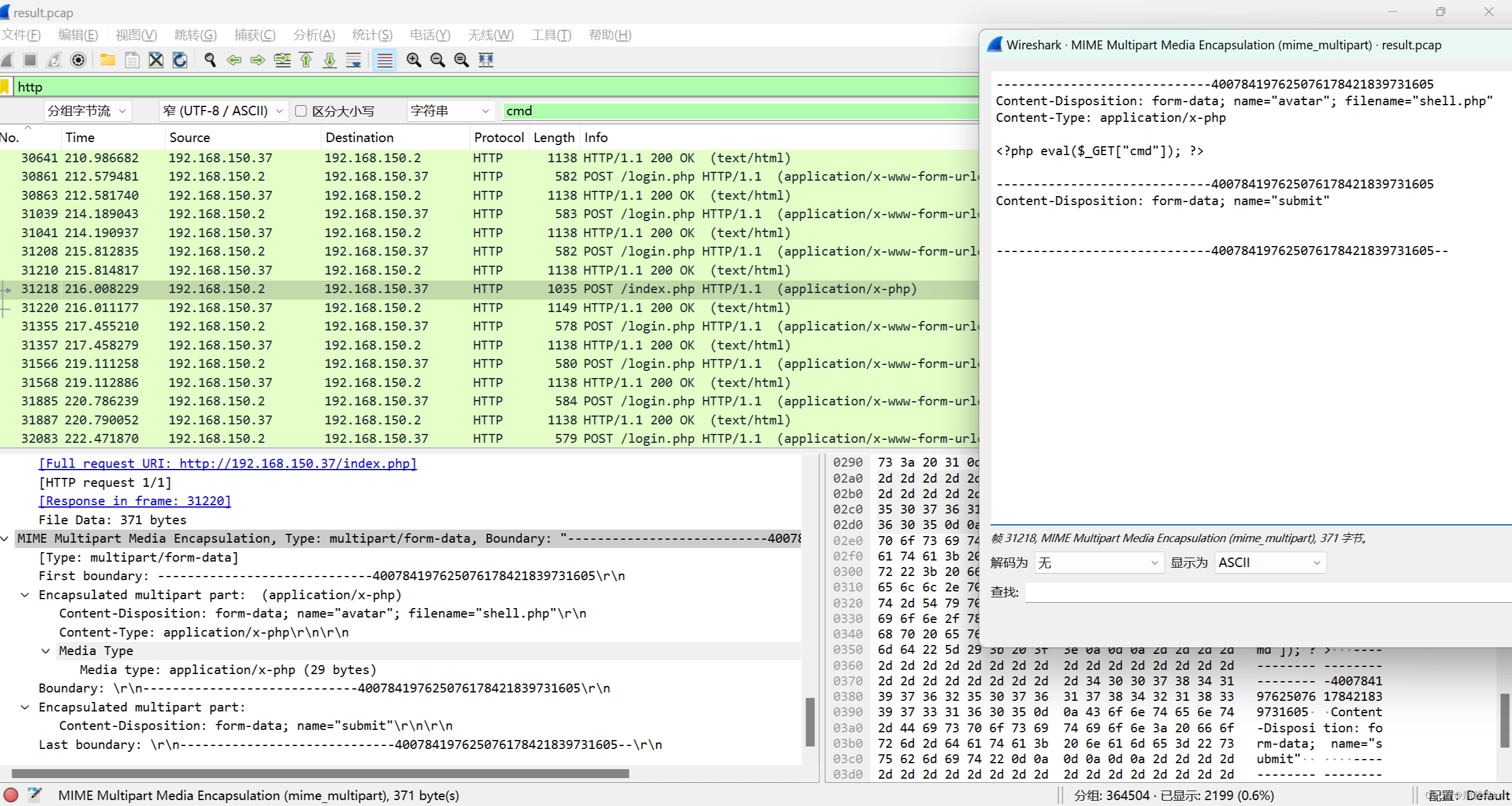Open the 显示为 ASCII dropdown

coord(1271,562)
